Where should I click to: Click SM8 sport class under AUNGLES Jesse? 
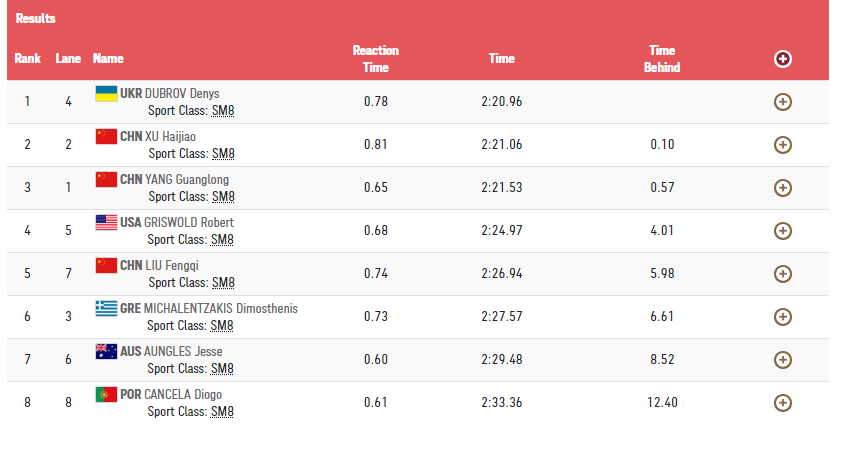click(x=222, y=368)
